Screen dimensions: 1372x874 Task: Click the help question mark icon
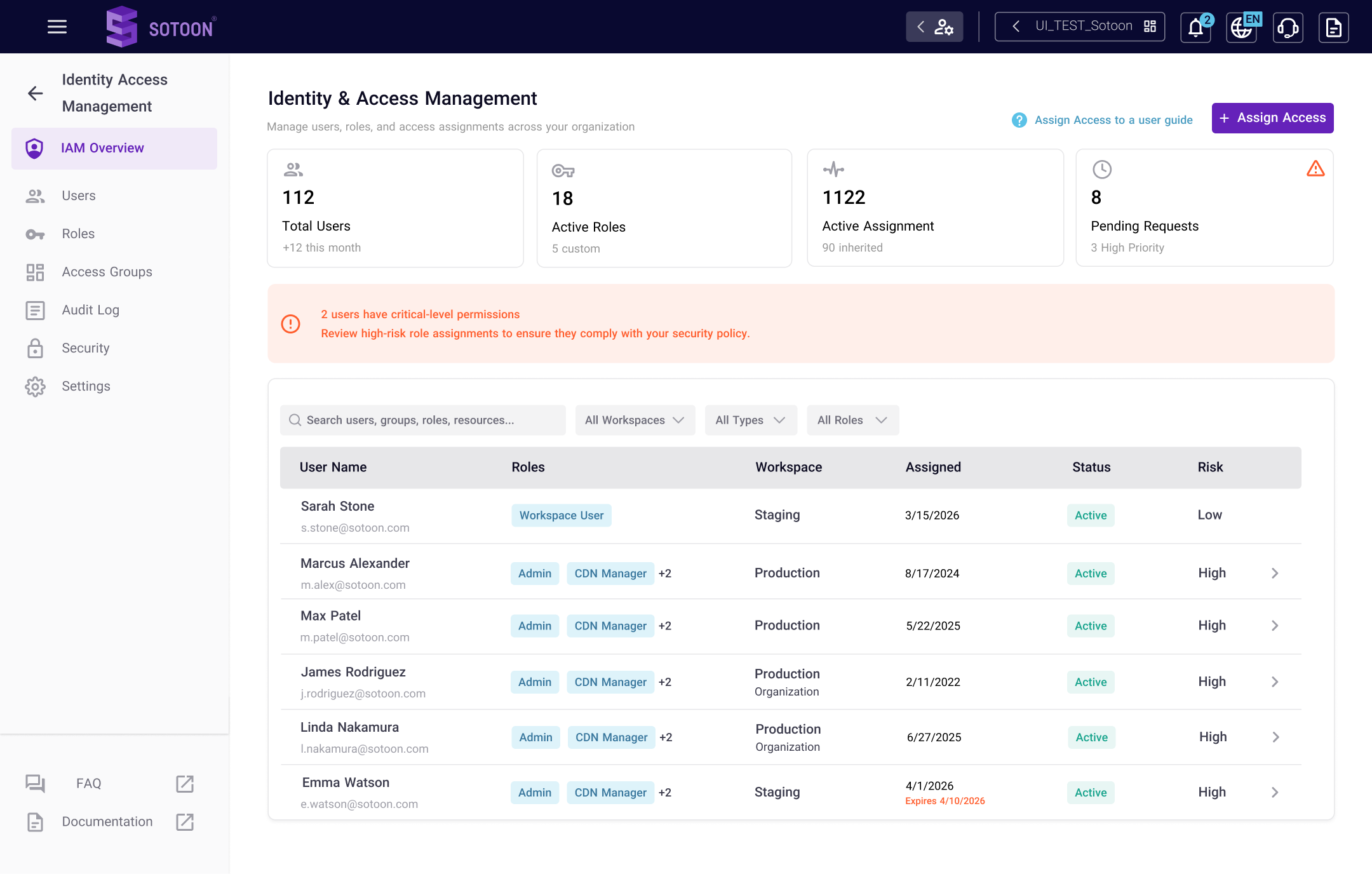pos(1019,120)
